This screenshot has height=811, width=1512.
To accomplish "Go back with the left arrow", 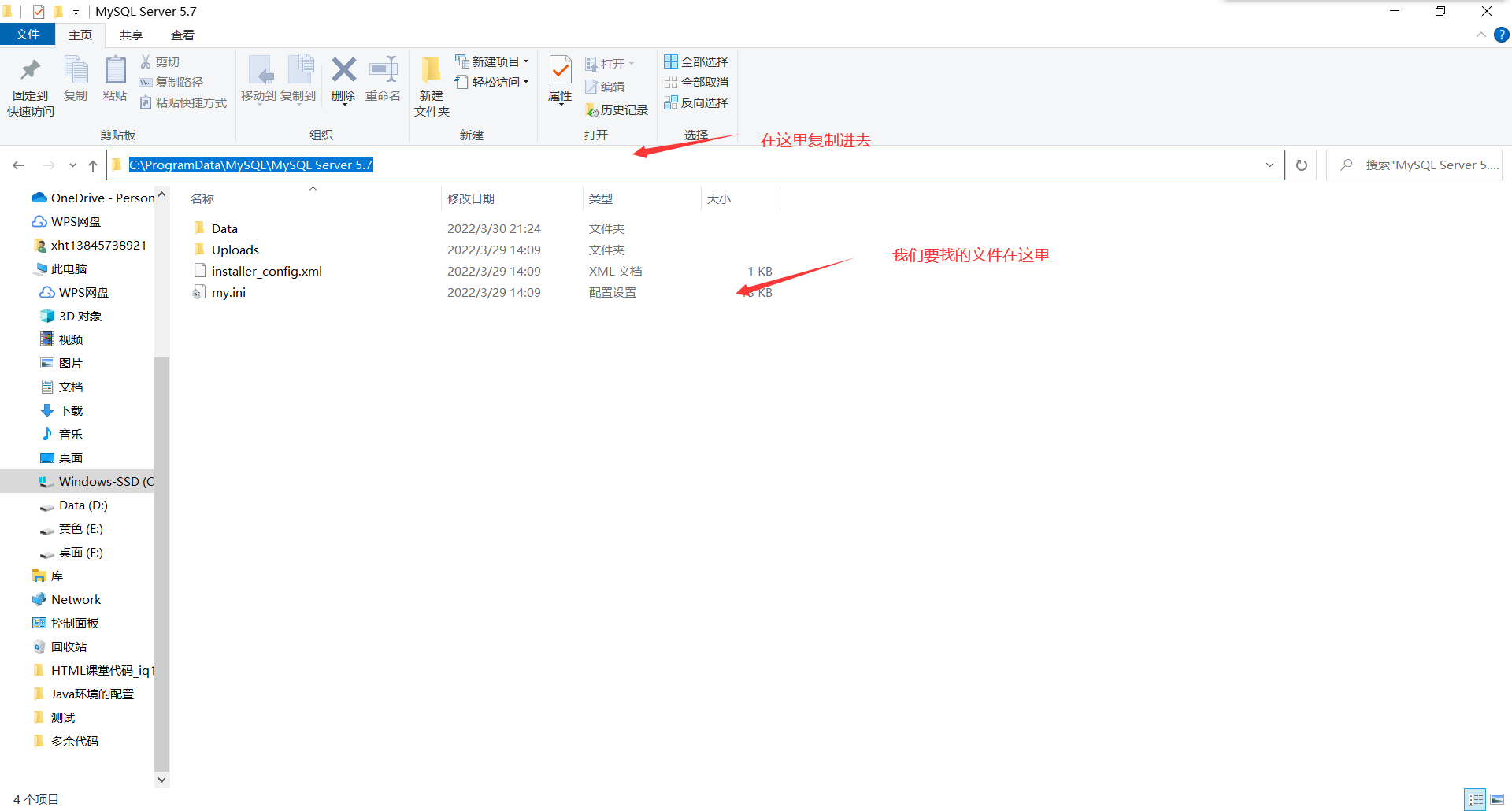I will (x=19, y=165).
